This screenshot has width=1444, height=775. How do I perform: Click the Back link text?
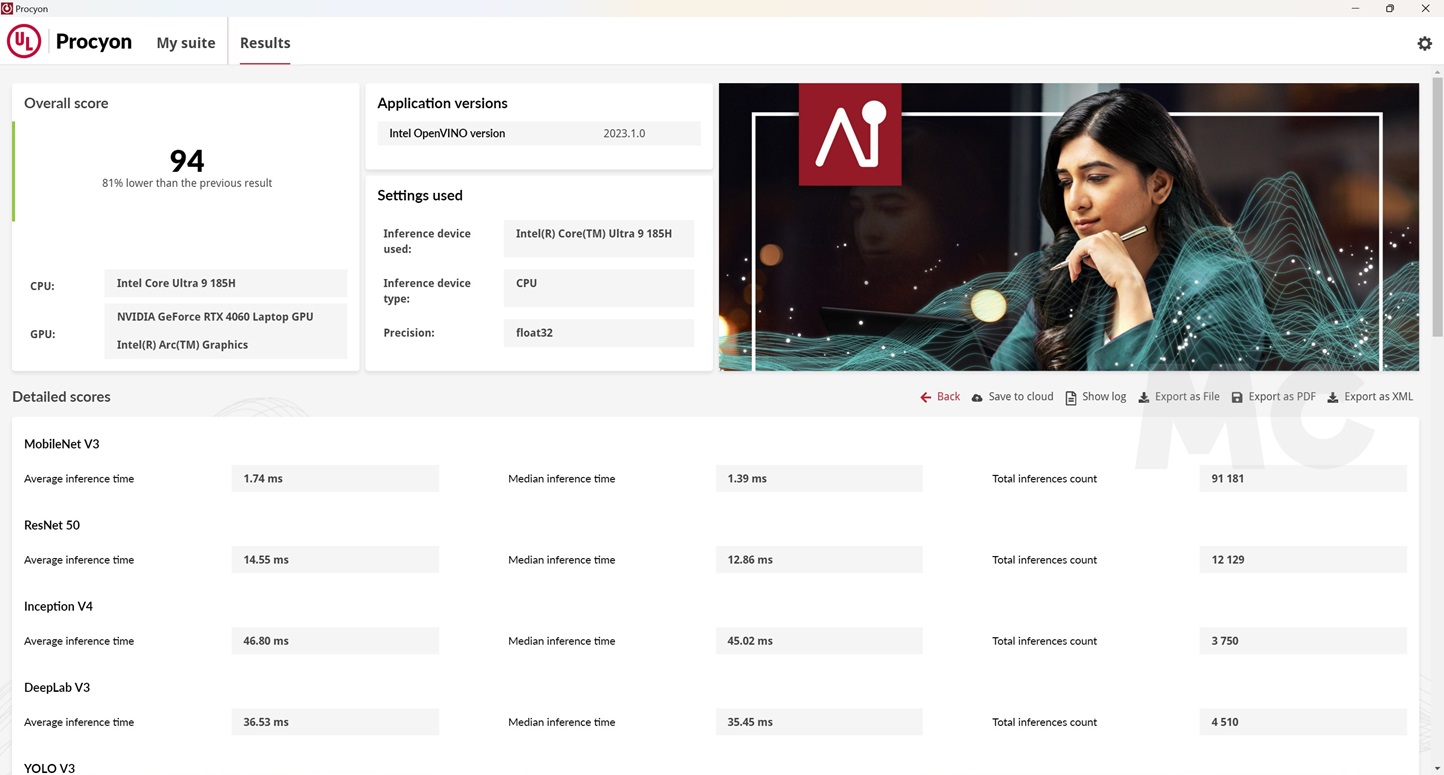(x=948, y=397)
